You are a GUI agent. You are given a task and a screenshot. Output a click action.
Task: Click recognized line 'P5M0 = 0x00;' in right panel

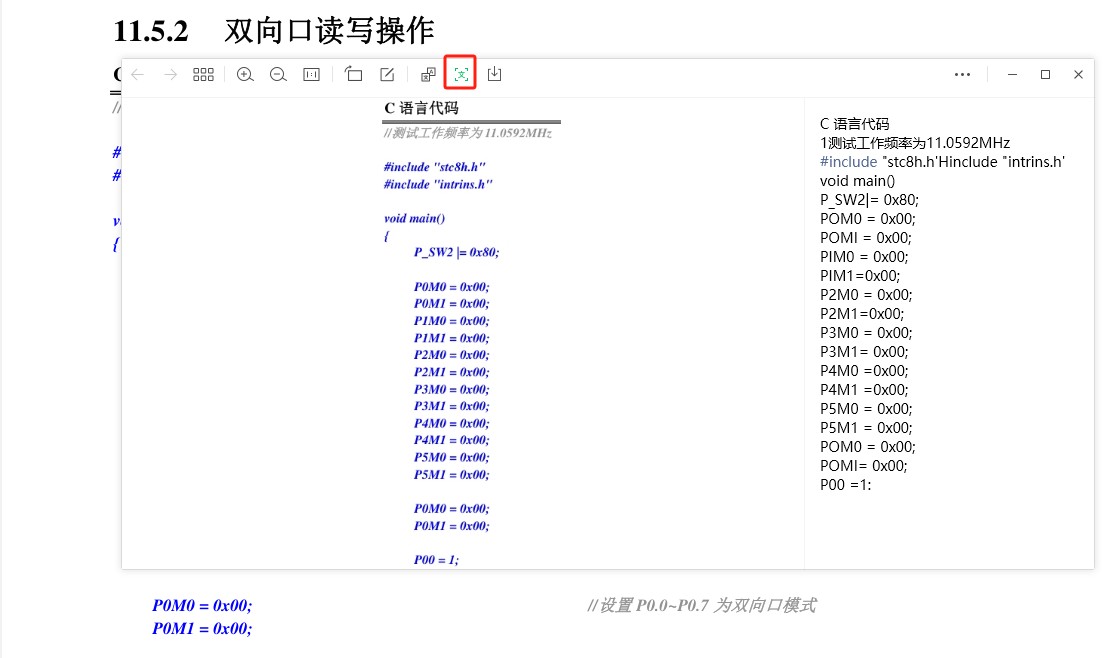(x=866, y=409)
